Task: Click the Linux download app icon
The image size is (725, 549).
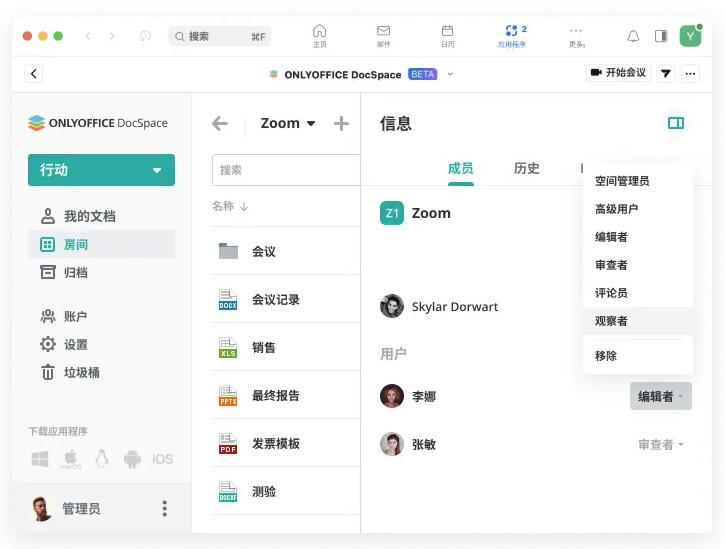Action: pyautogui.click(x=102, y=459)
